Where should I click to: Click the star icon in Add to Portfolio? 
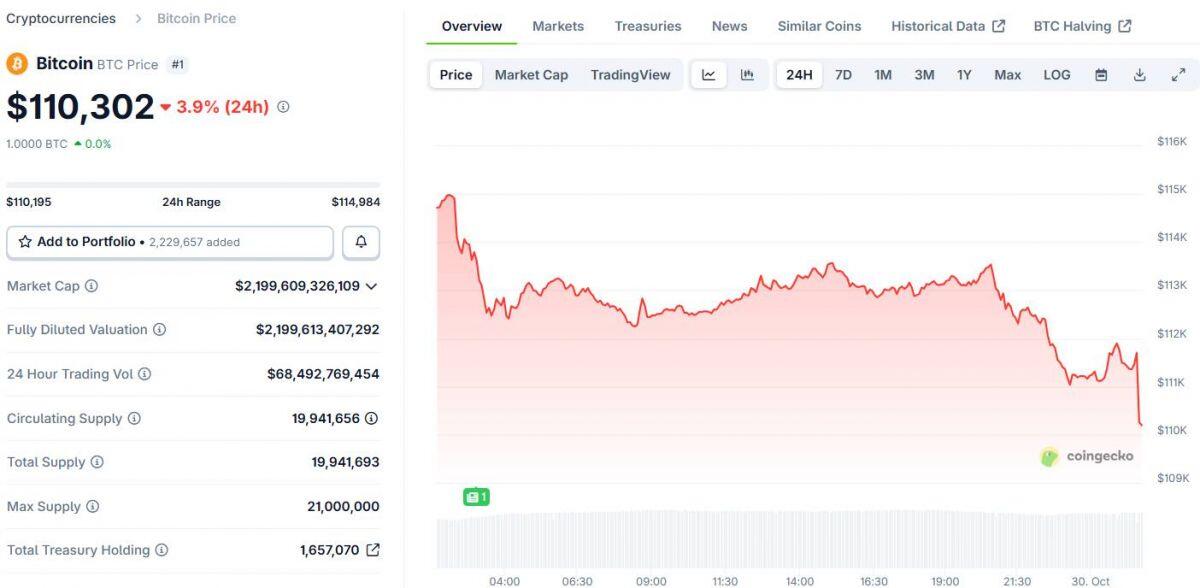(25, 241)
